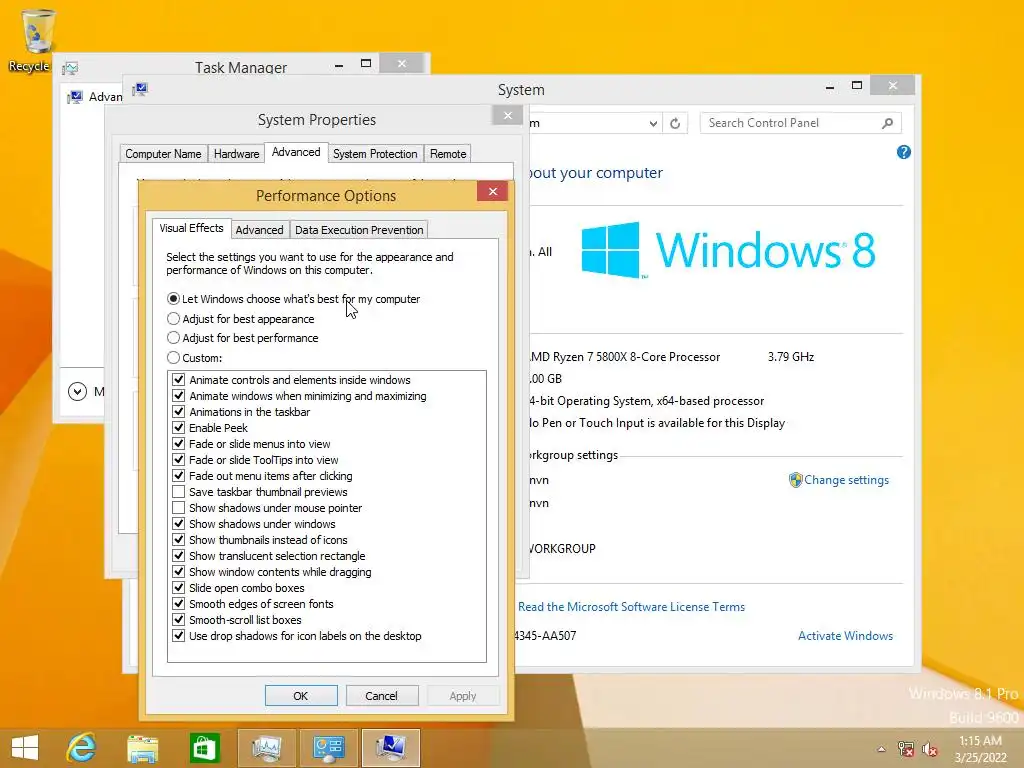Viewport: 1024px width, 768px height.
Task: Click the Advanced computer icon in Task Manager
Action: click(75, 97)
